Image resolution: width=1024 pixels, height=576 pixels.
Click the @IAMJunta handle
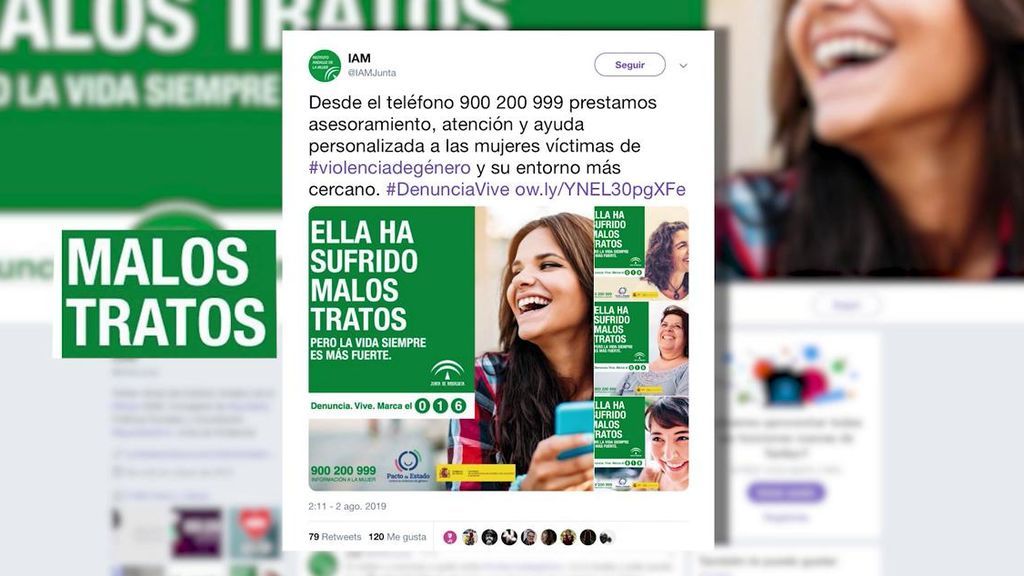click(372, 73)
